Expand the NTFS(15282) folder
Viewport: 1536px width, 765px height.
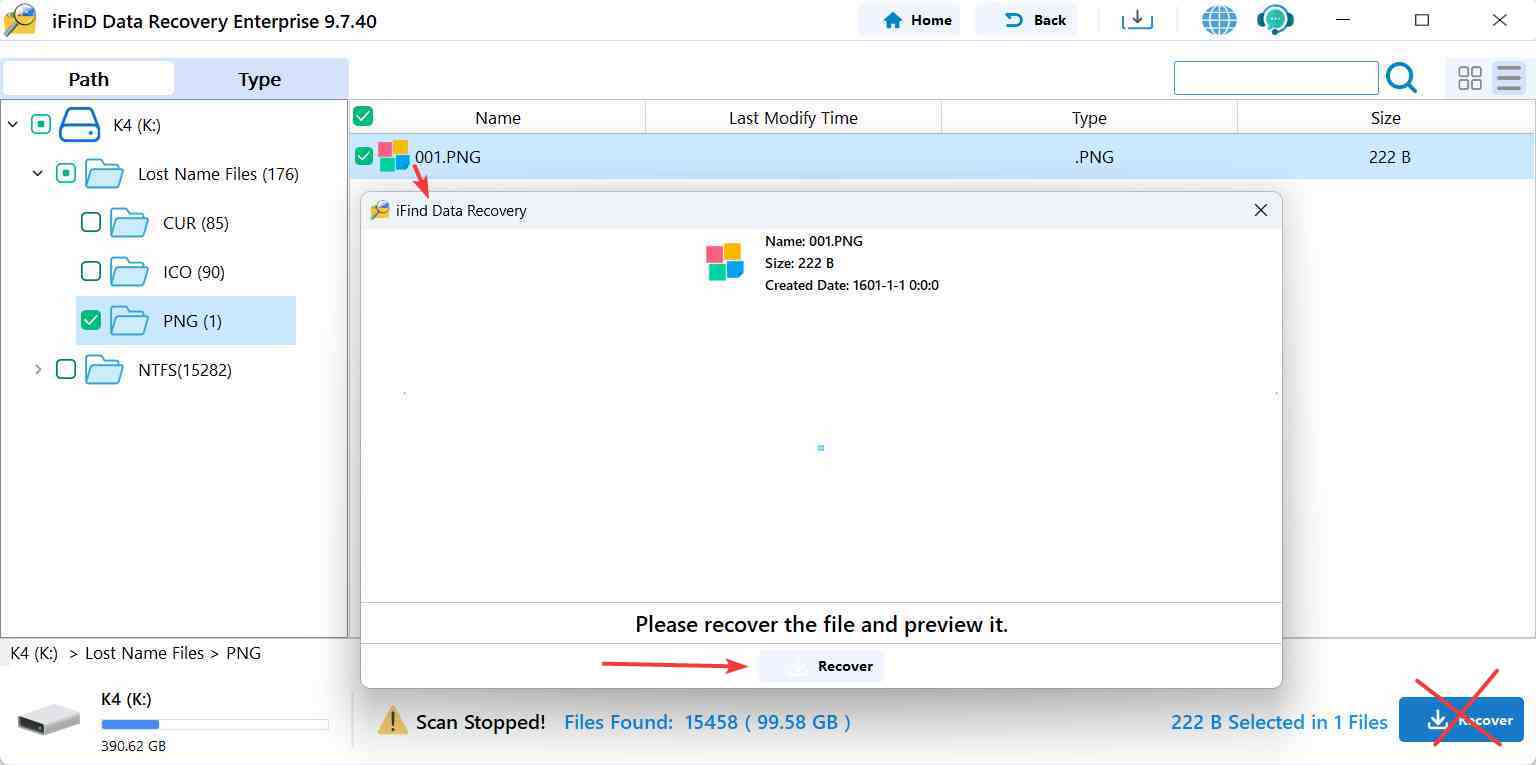(x=38, y=369)
